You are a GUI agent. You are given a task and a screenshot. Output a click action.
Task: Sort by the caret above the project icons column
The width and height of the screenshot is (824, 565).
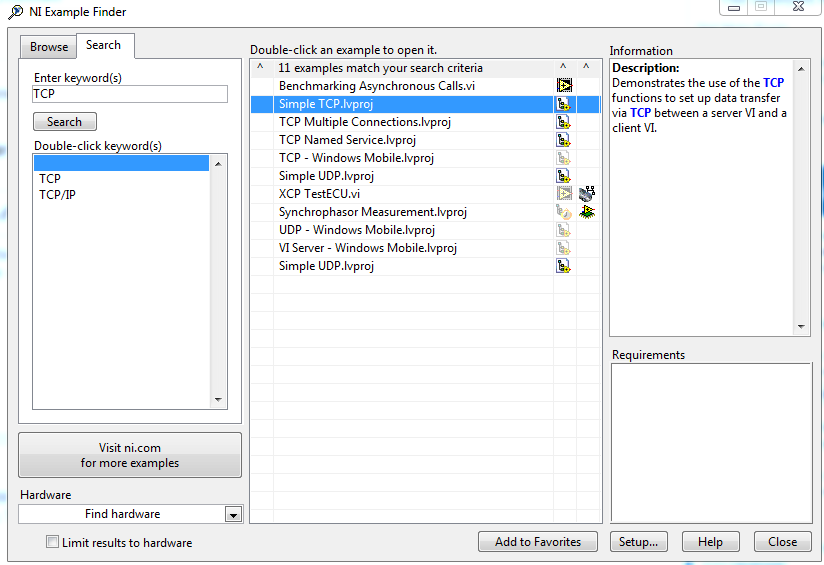[563, 67]
